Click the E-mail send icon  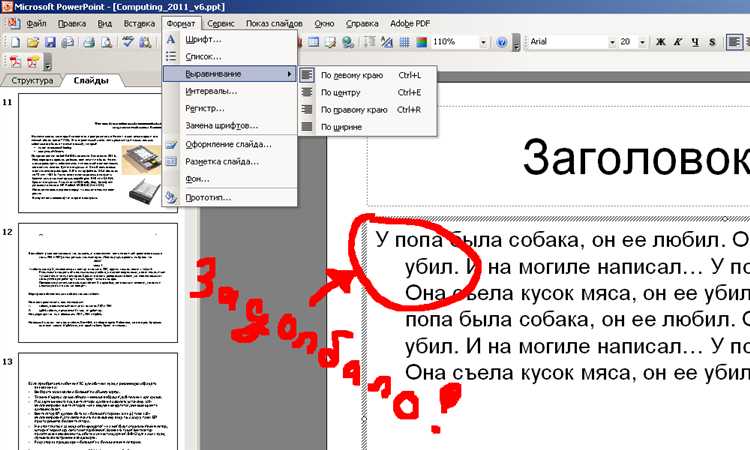pos(68,42)
